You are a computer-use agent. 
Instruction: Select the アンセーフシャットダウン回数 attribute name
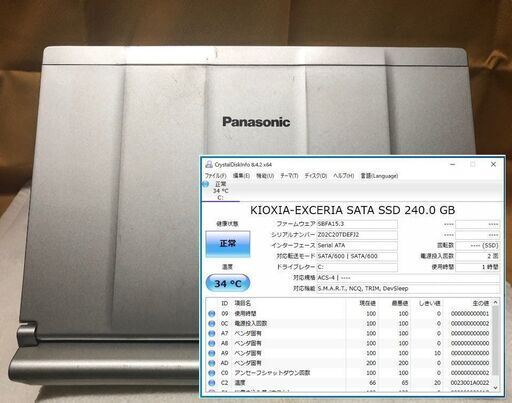(x=272, y=373)
